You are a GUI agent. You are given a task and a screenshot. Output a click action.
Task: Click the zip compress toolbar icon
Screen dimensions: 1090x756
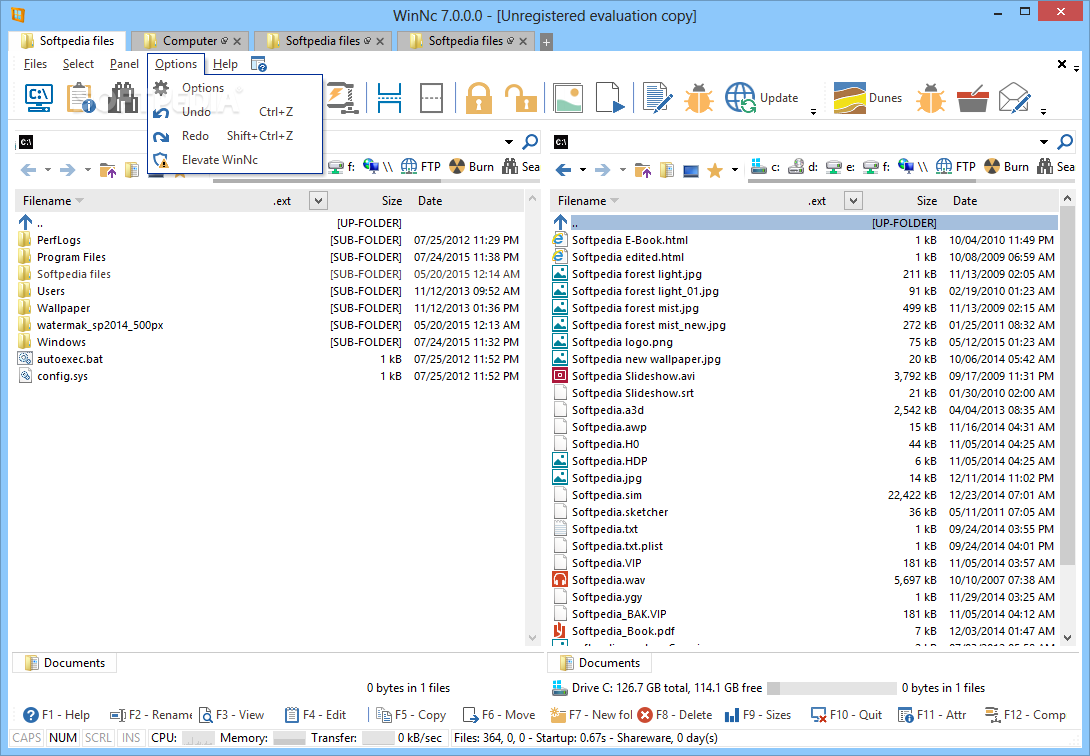342,98
